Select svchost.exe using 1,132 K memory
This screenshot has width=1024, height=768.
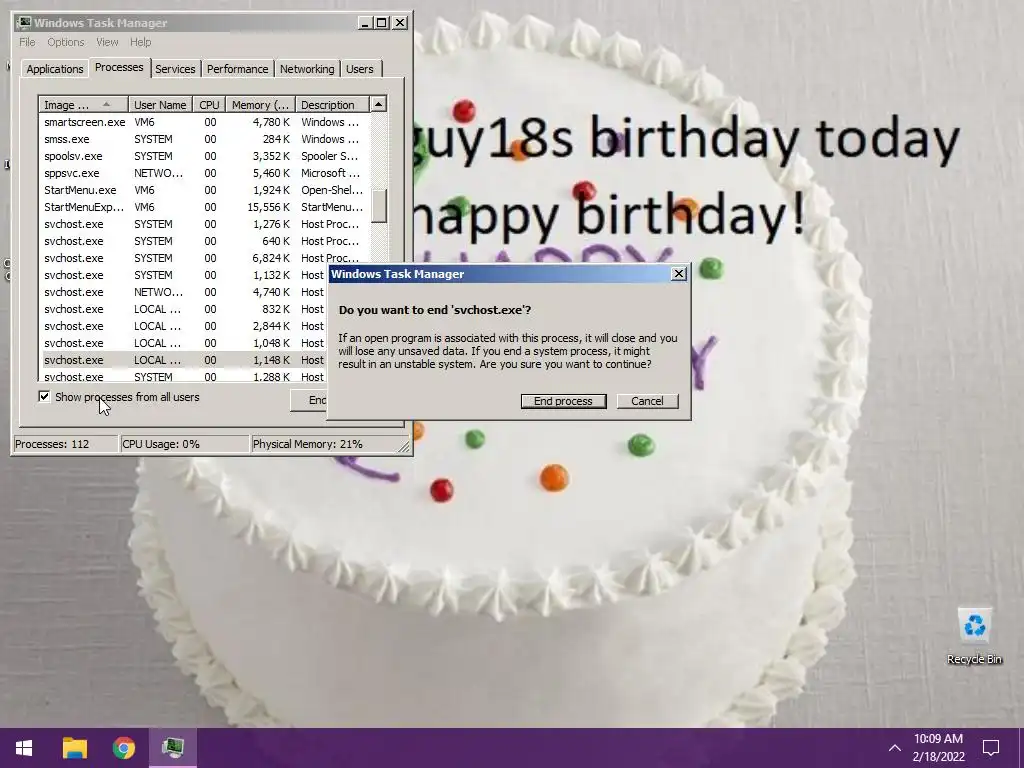pos(184,275)
